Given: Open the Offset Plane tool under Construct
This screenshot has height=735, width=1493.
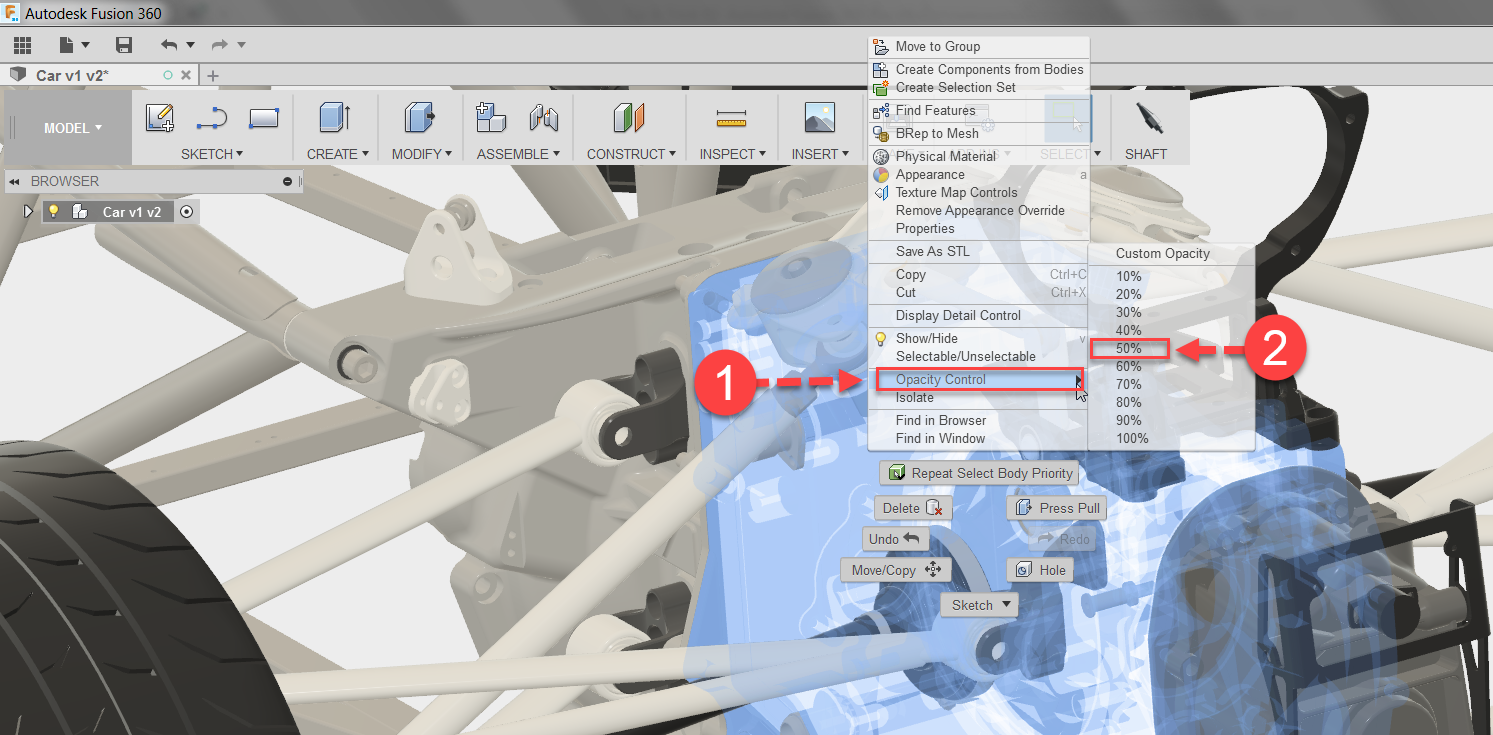Looking at the screenshot, I should [630, 118].
